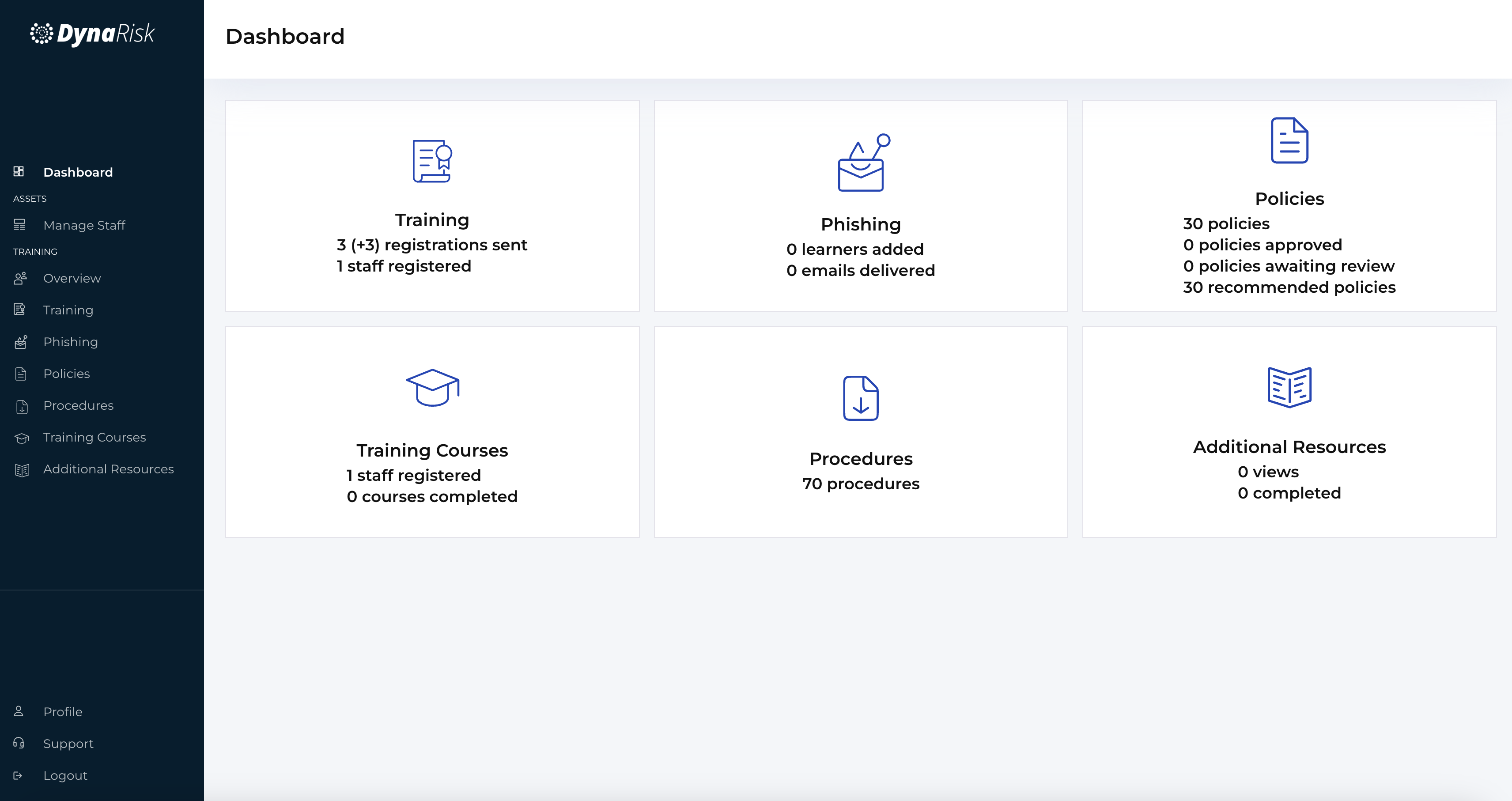Click the Additional Resources open book icon
Screen dimensions: 1512x801
(x=1289, y=387)
